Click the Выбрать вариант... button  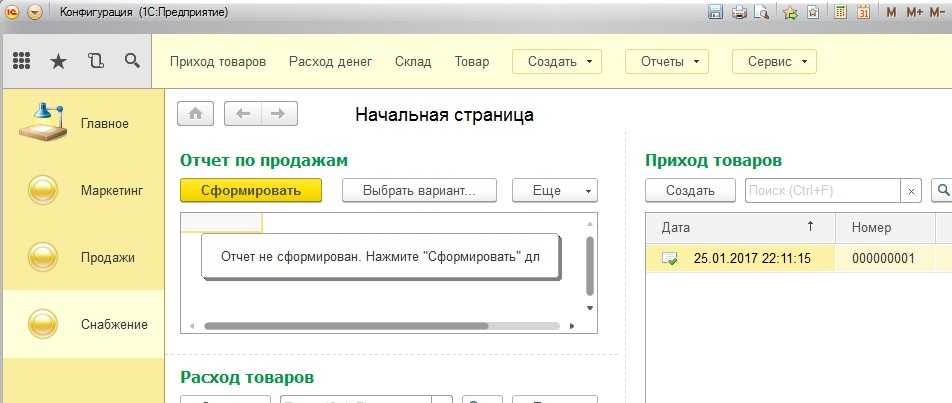pos(417,190)
